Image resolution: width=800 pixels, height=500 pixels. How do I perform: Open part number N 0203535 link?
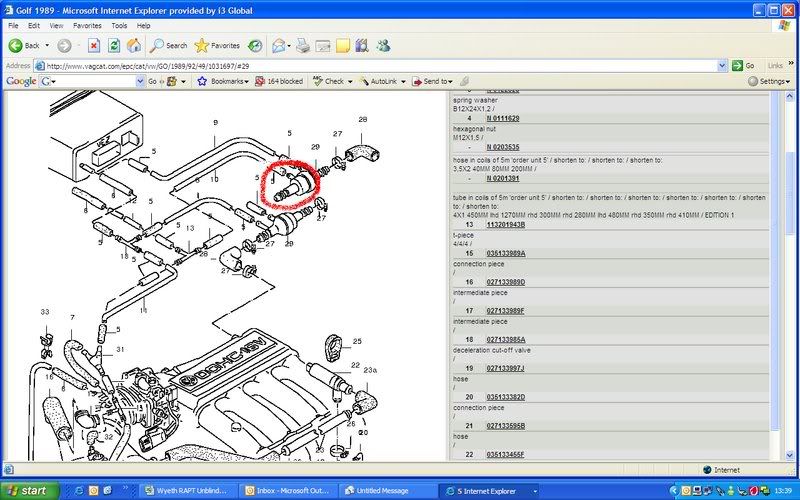click(x=503, y=147)
